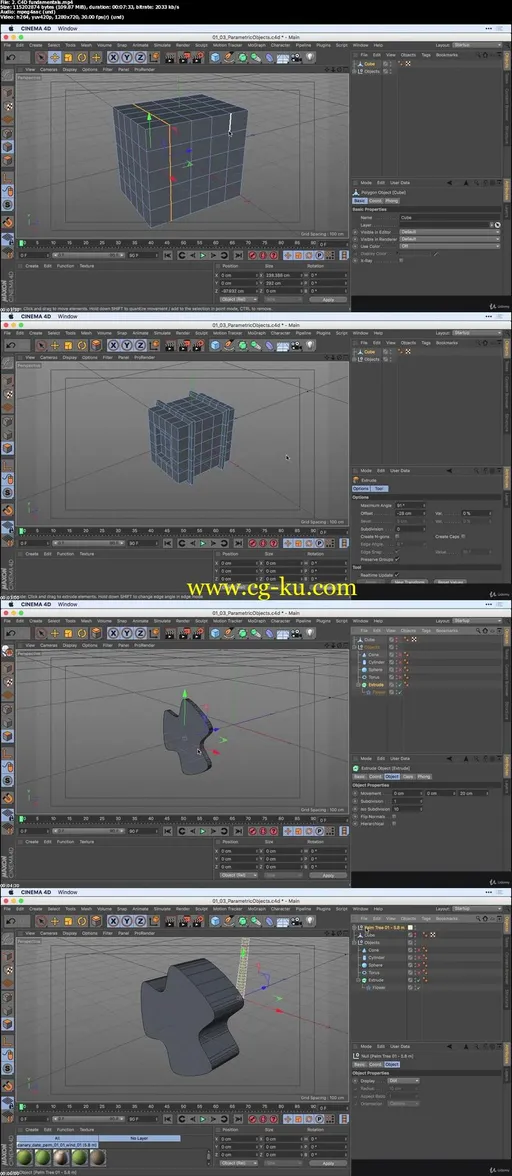Open Layout Startup dropdown in the Polygon Object frame
This screenshot has height=1176, width=512.
pyautogui.click(x=477, y=45)
